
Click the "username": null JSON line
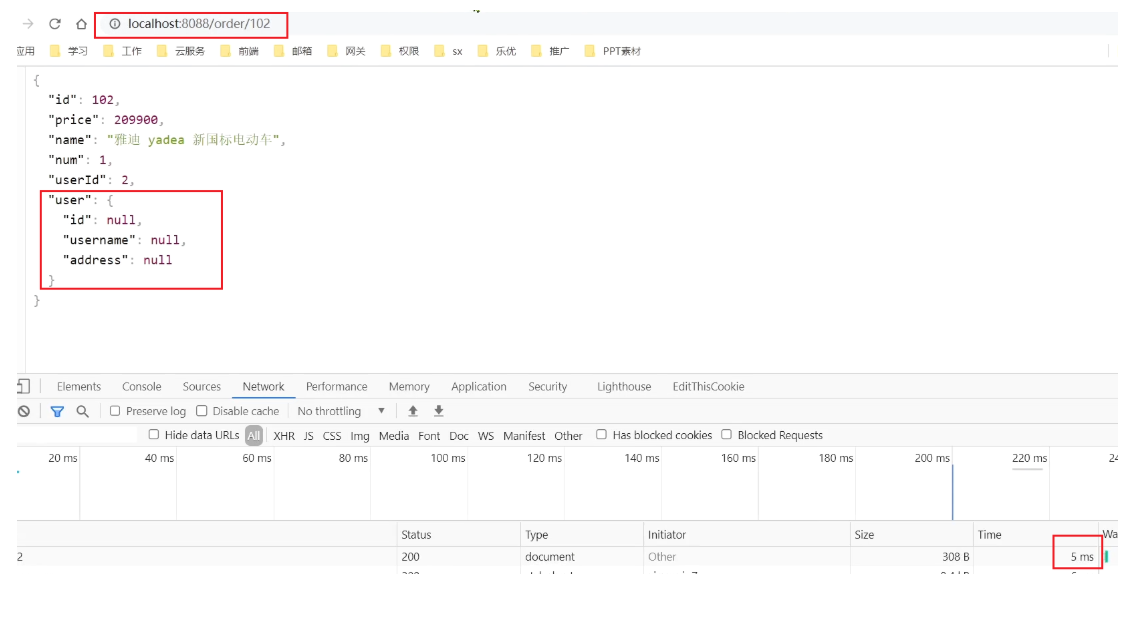coord(124,240)
